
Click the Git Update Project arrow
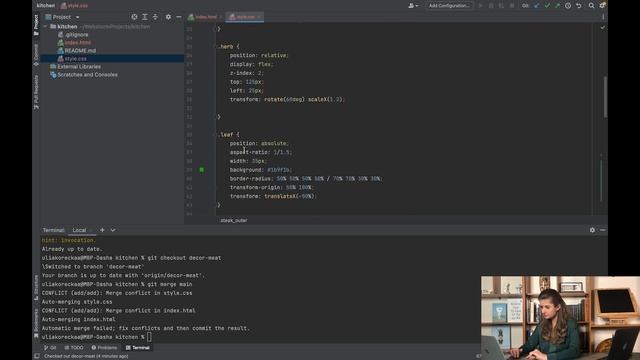[x=536, y=6]
